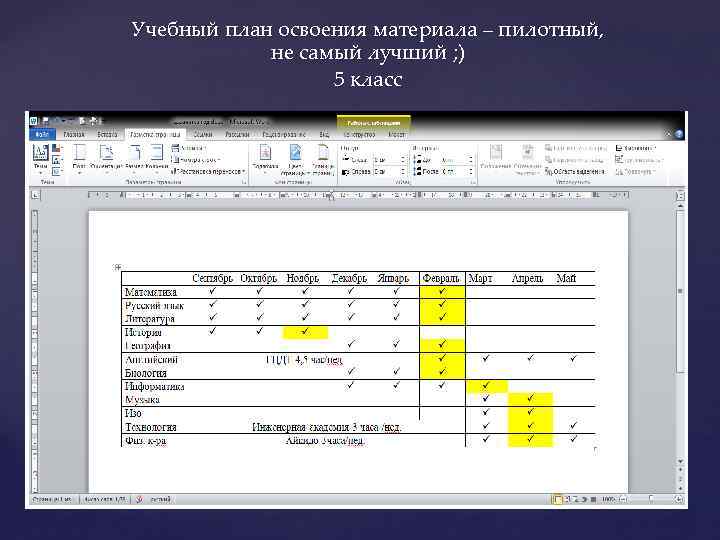Viewport: 720px width, 540px height.
Task: Switch to the Insert (Вставка) tab
Action: (x=107, y=134)
